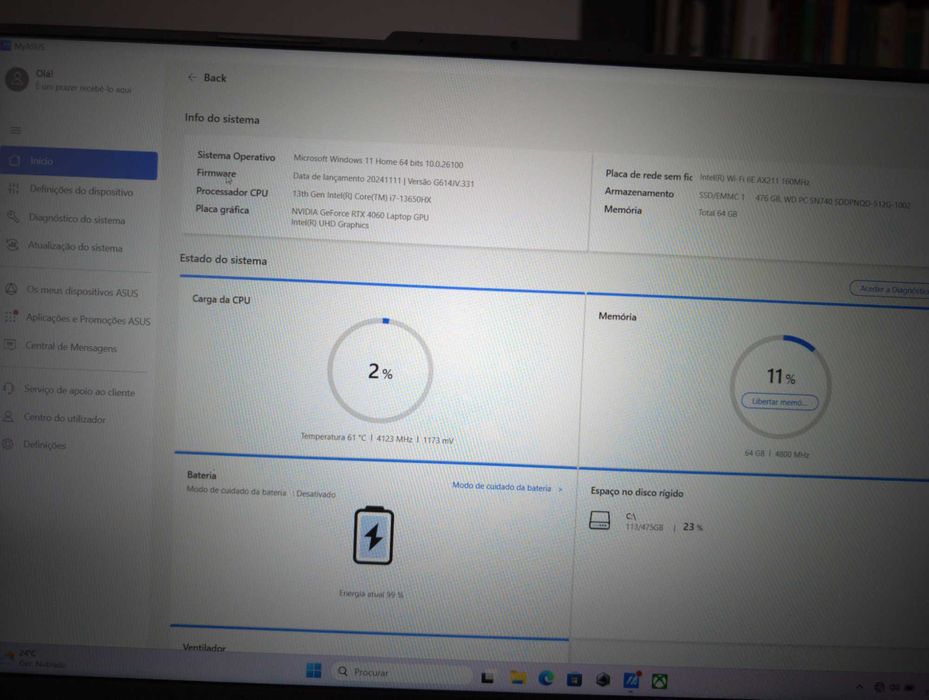Open Atualização do sistema
Image resolution: width=929 pixels, height=700 pixels.
pos(66,247)
